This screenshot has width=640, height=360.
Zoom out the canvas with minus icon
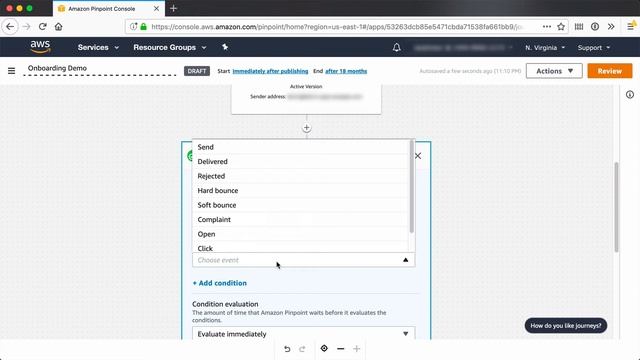point(341,349)
